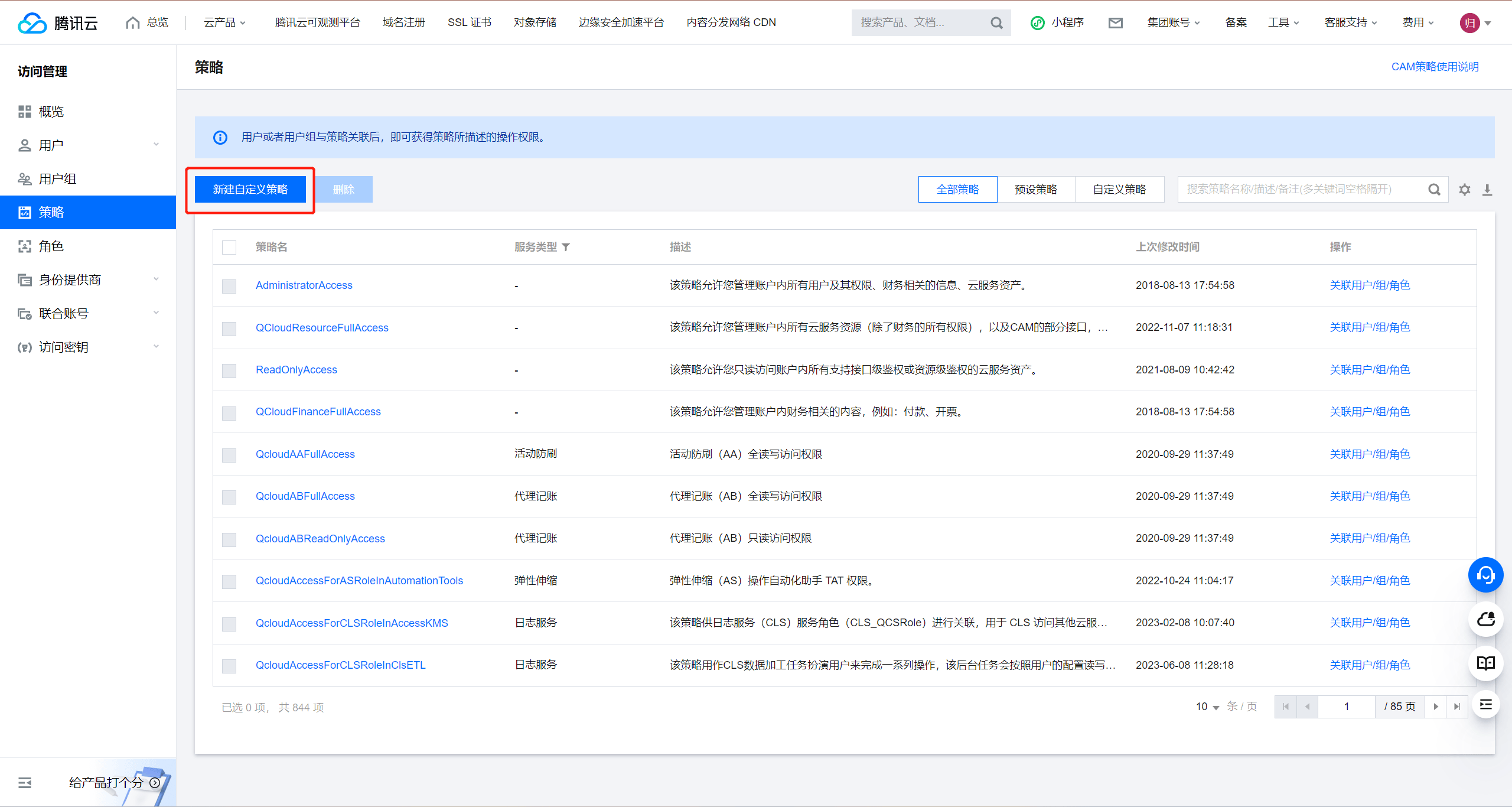Open the floating customer service headset icon
1512x807 pixels.
[1485, 574]
